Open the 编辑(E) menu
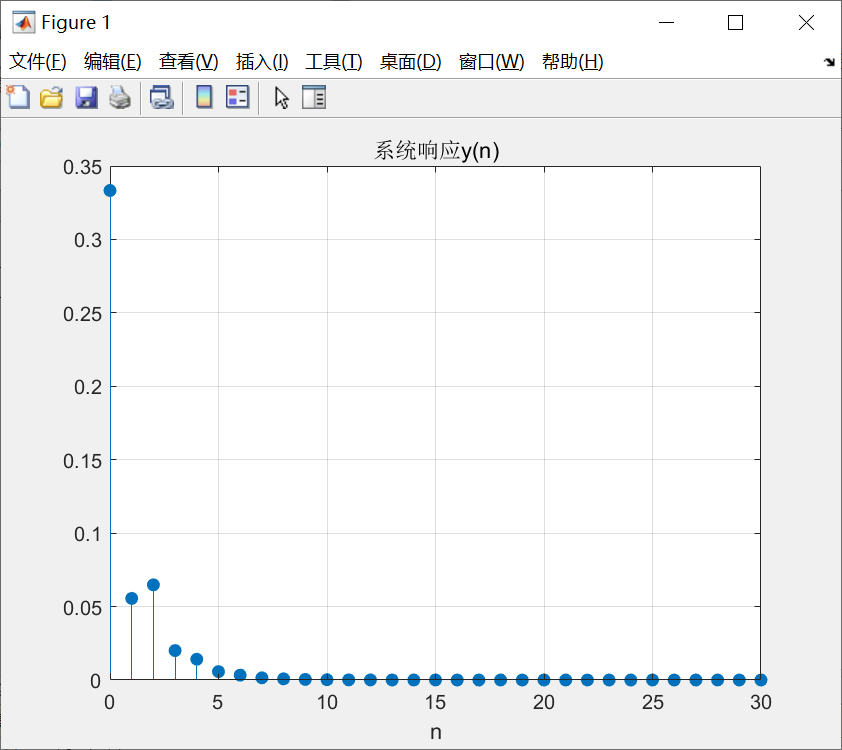Viewport: 842px width, 750px height. (x=113, y=62)
